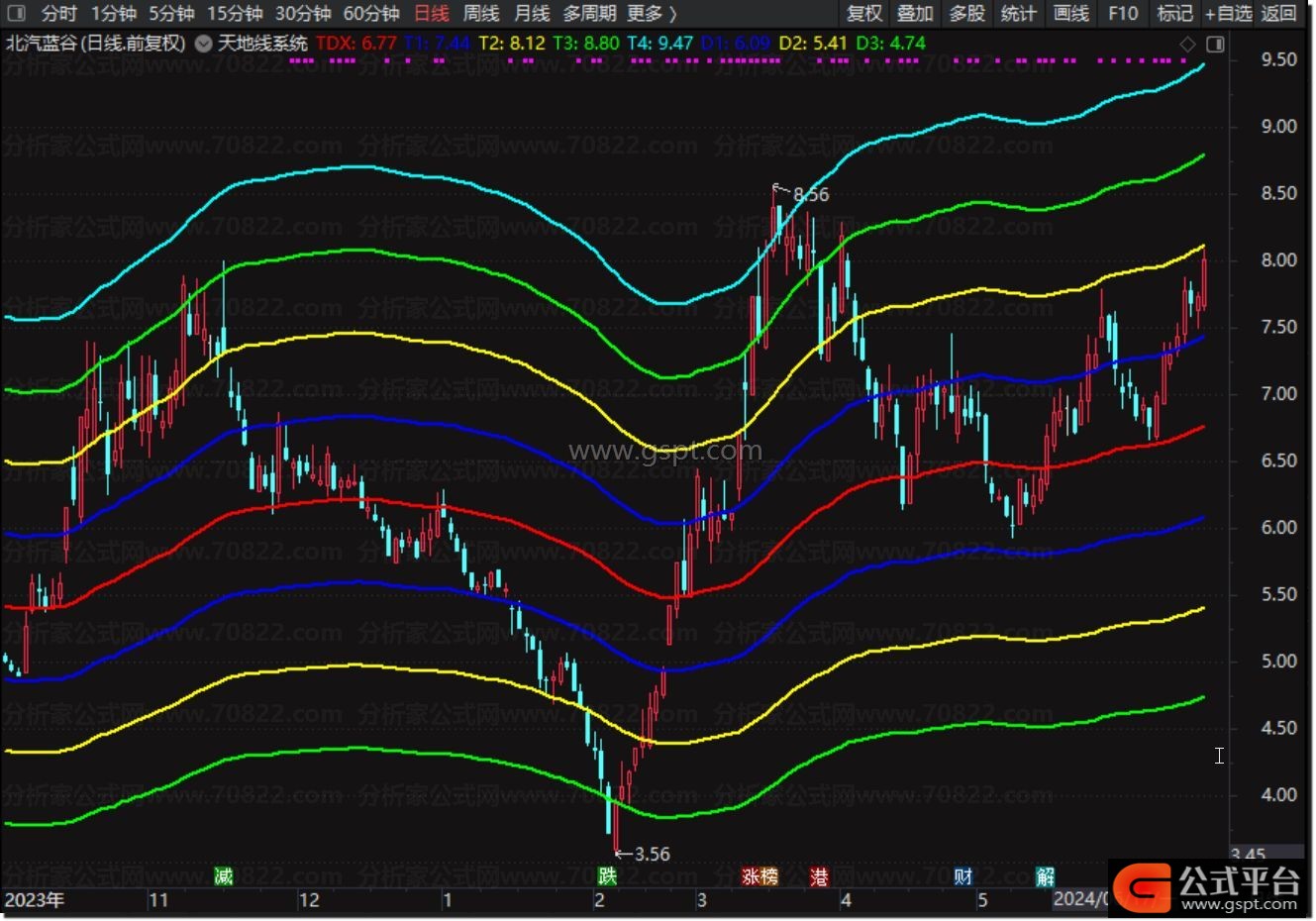The width and height of the screenshot is (1316, 921).
Task: Add stock with +自选 button
Action: coord(1228,13)
